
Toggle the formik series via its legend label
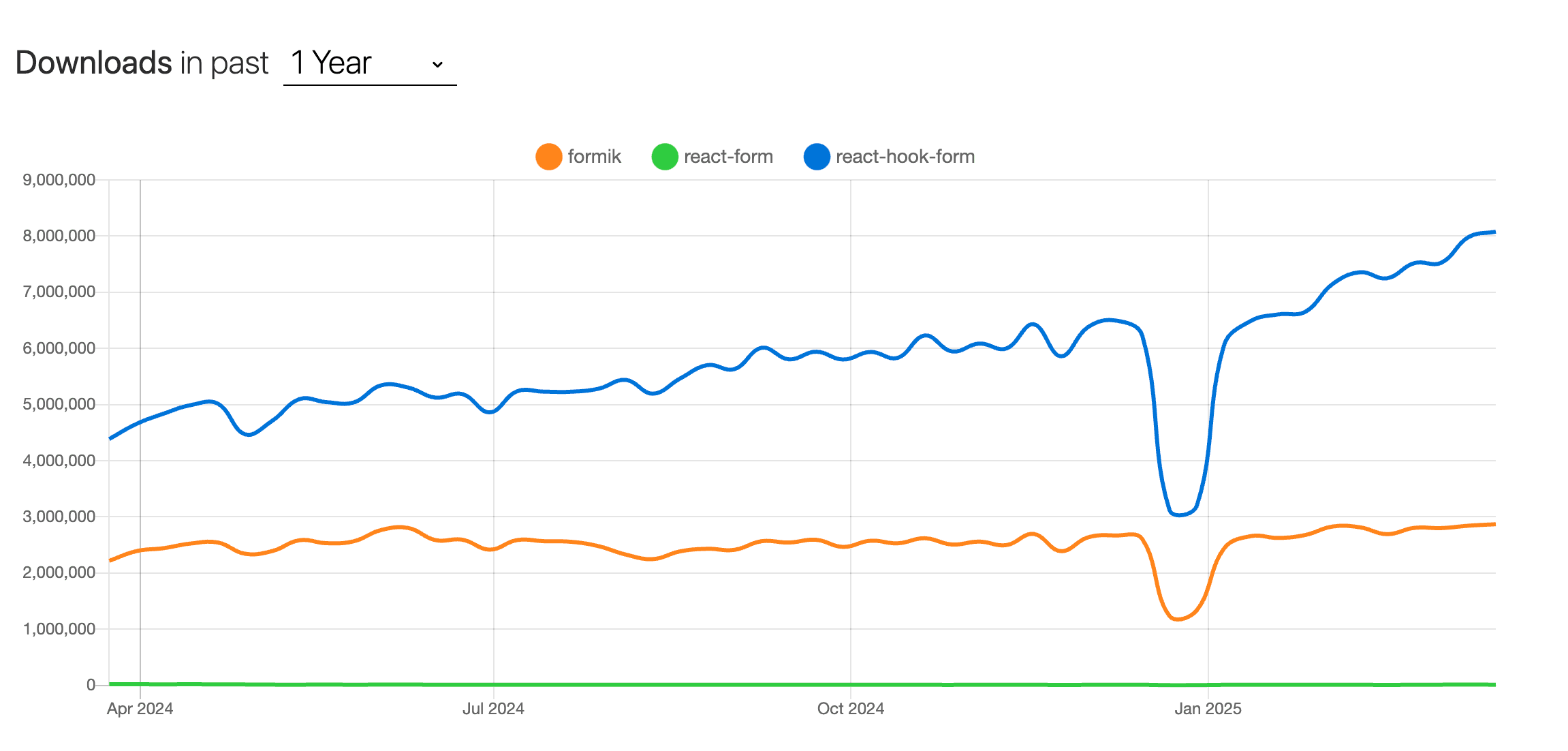click(x=594, y=157)
